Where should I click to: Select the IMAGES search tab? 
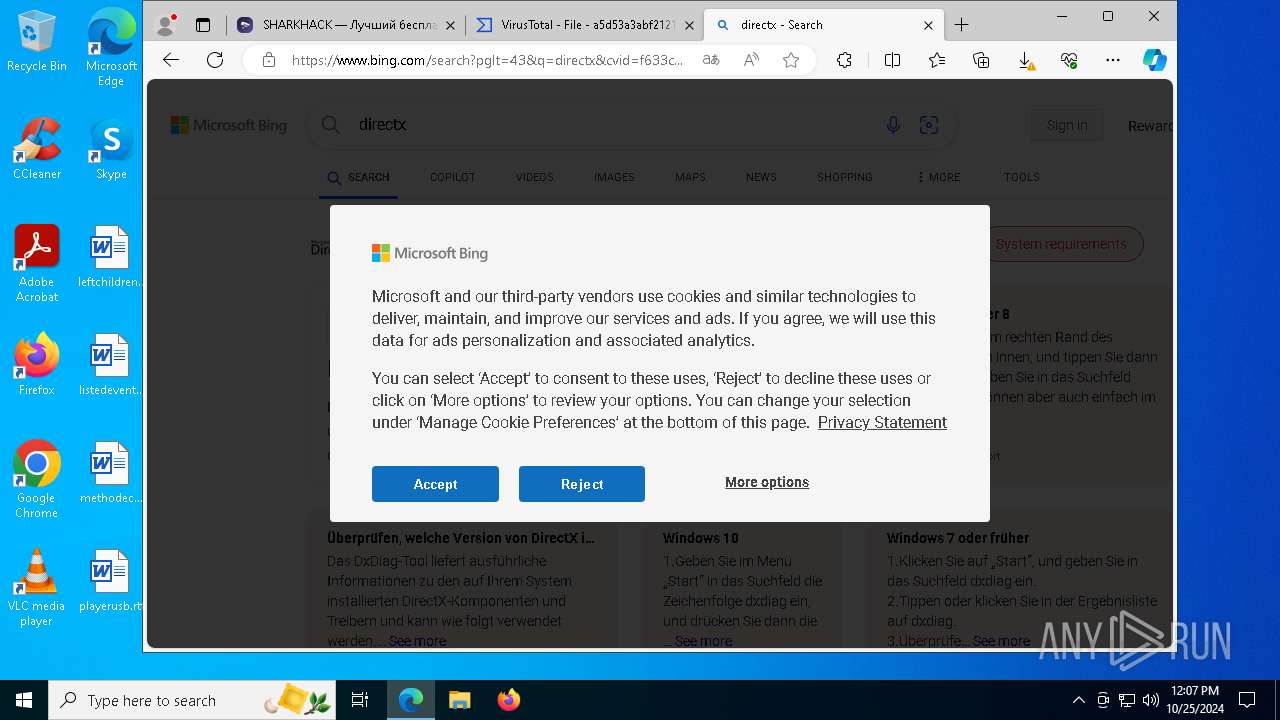pyautogui.click(x=614, y=177)
